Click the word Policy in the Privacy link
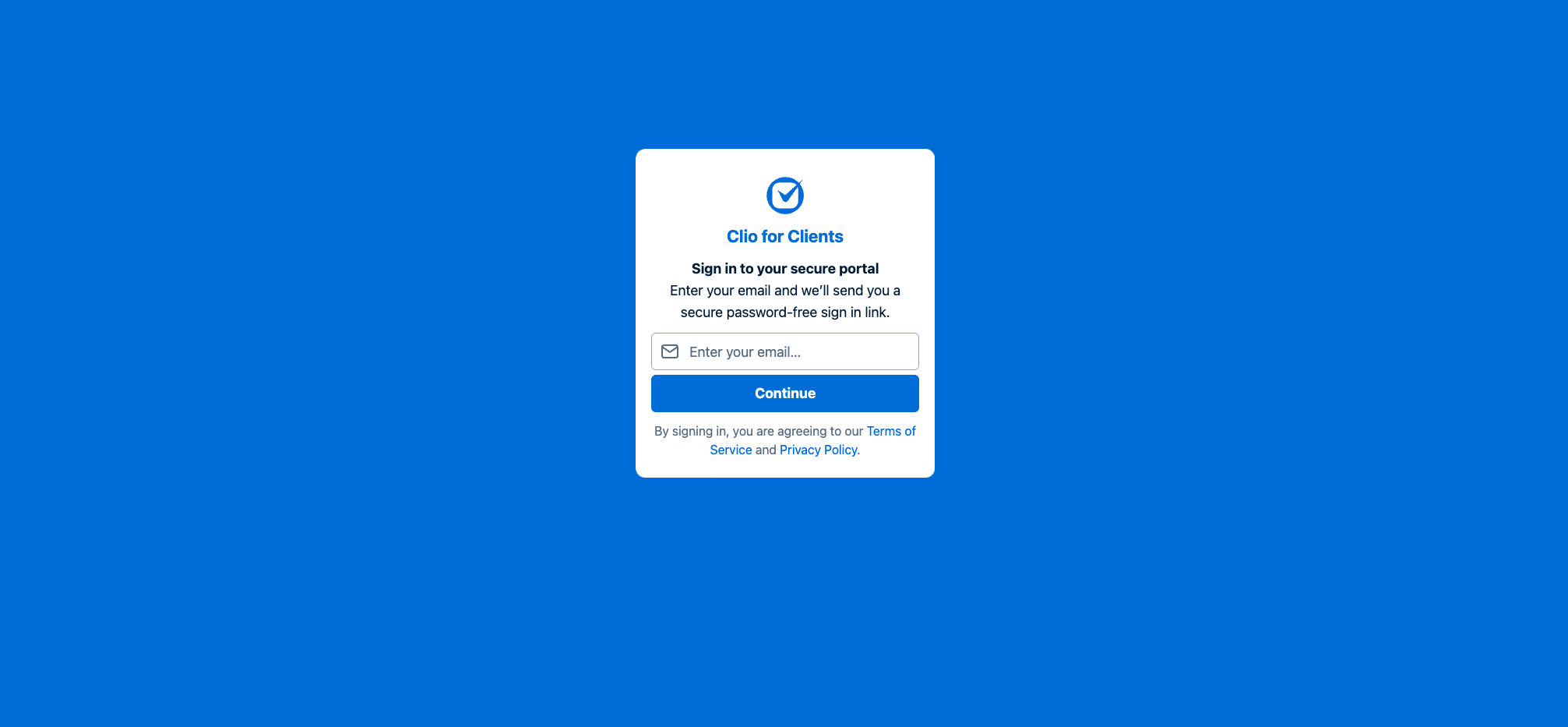The image size is (1568, 727). pos(840,450)
